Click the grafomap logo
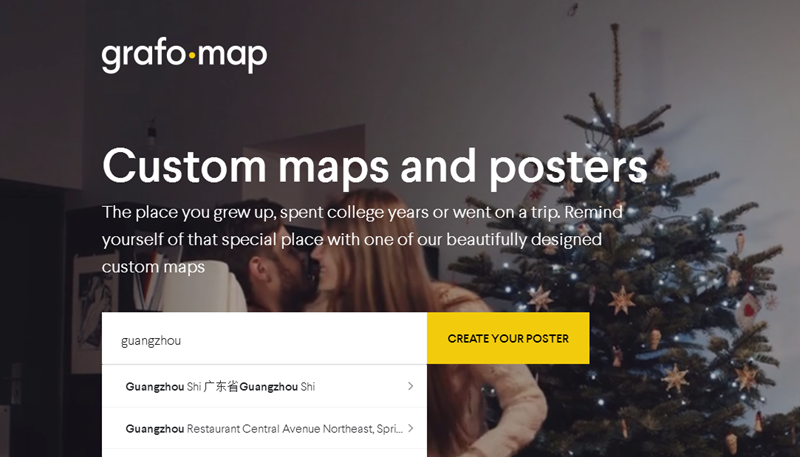Viewport: 800px width, 457px height. pos(184,57)
